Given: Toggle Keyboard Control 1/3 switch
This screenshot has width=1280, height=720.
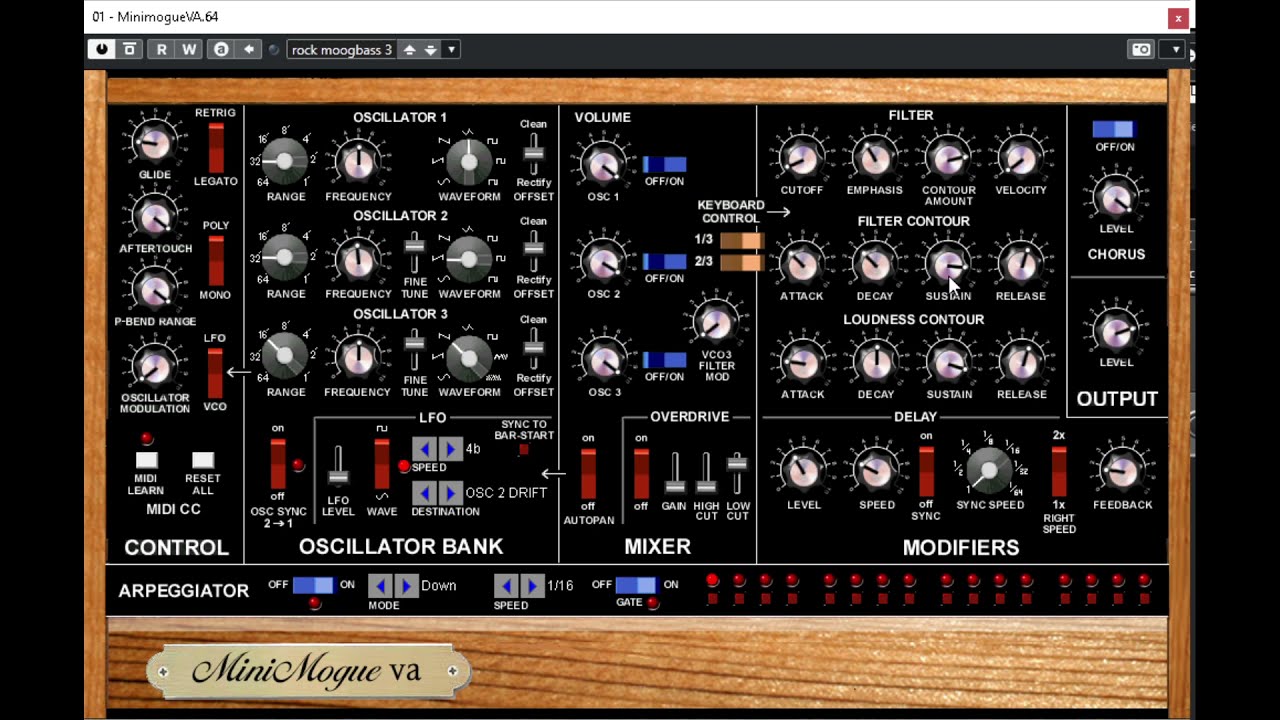Looking at the screenshot, I should [x=741, y=240].
